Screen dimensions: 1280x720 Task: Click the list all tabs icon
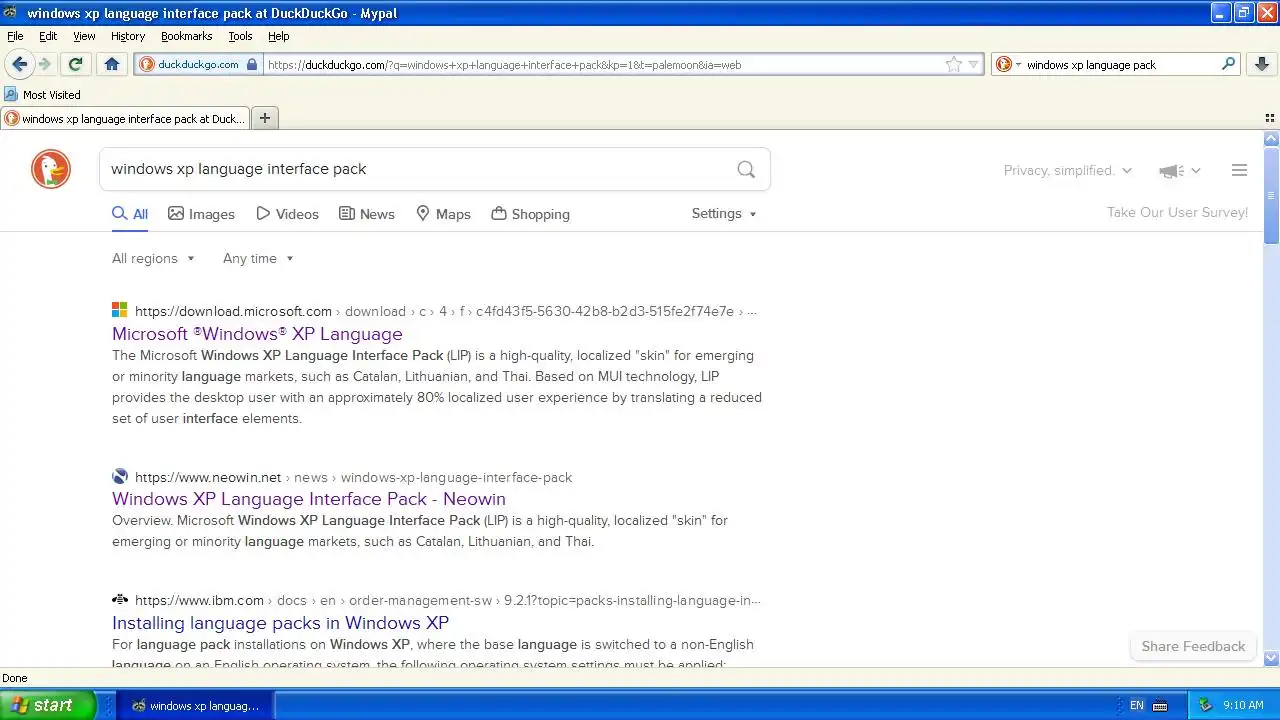pyautogui.click(x=1269, y=118)
